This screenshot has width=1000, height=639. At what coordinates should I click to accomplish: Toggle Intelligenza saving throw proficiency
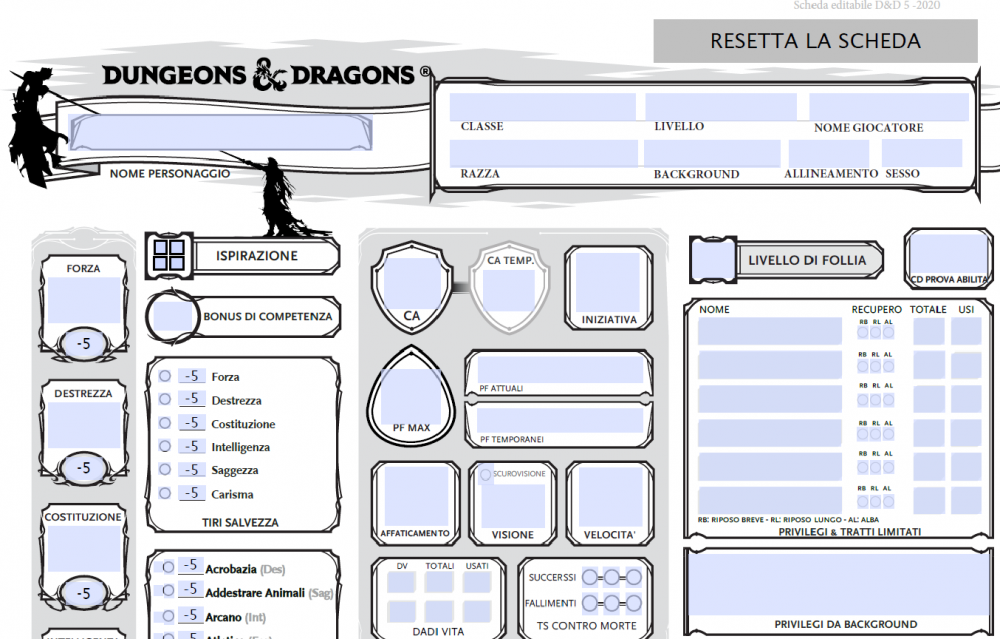point(165,446)
